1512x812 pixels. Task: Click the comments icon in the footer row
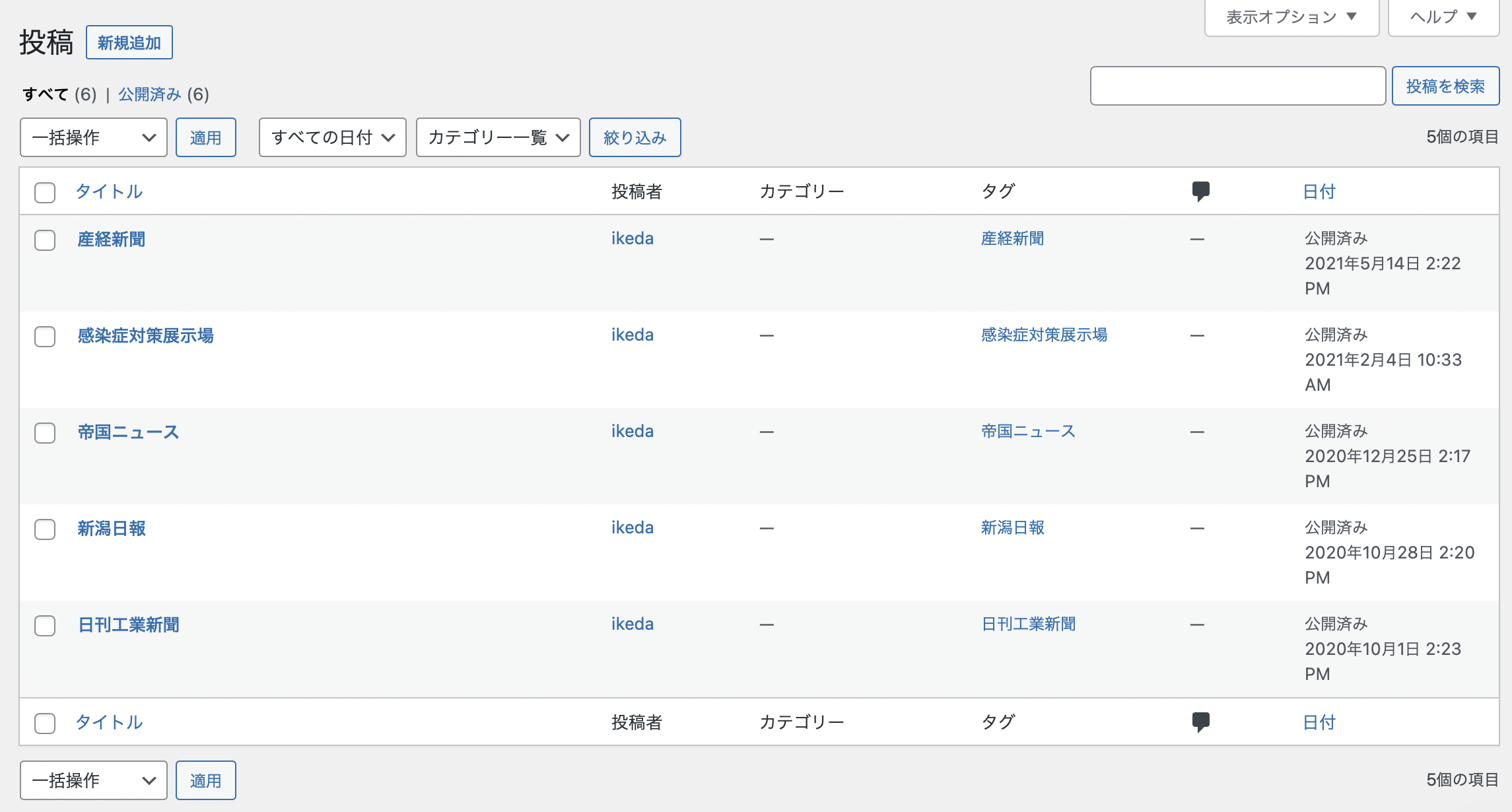[1200, 722]
